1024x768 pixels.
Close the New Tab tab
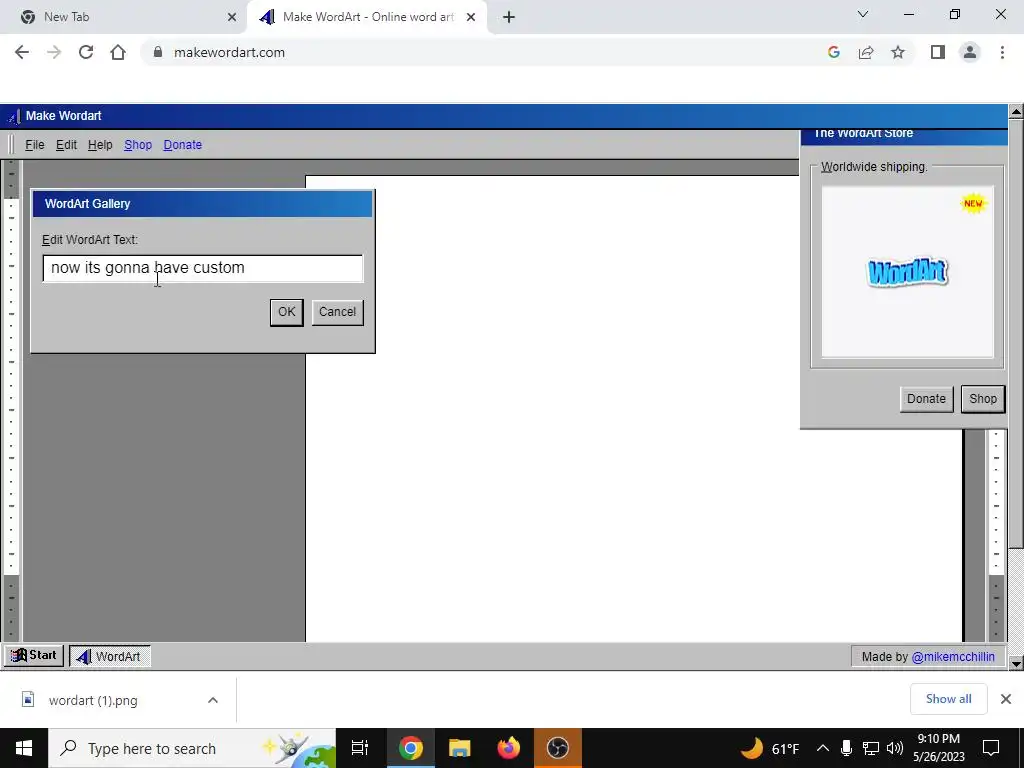(232, 17)
